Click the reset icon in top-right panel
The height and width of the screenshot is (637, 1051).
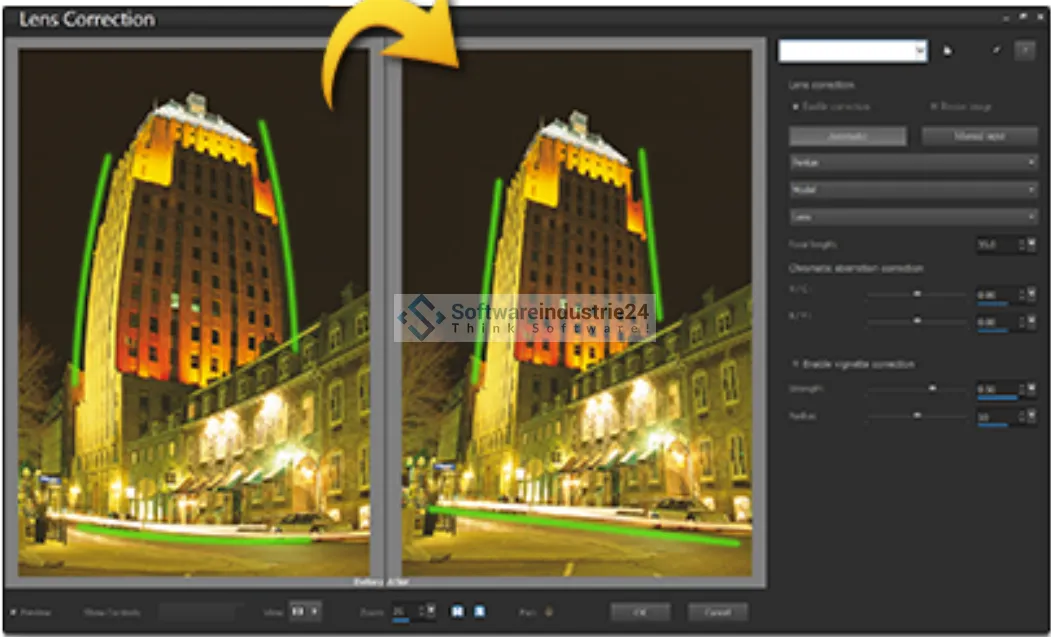click(997, 51)
